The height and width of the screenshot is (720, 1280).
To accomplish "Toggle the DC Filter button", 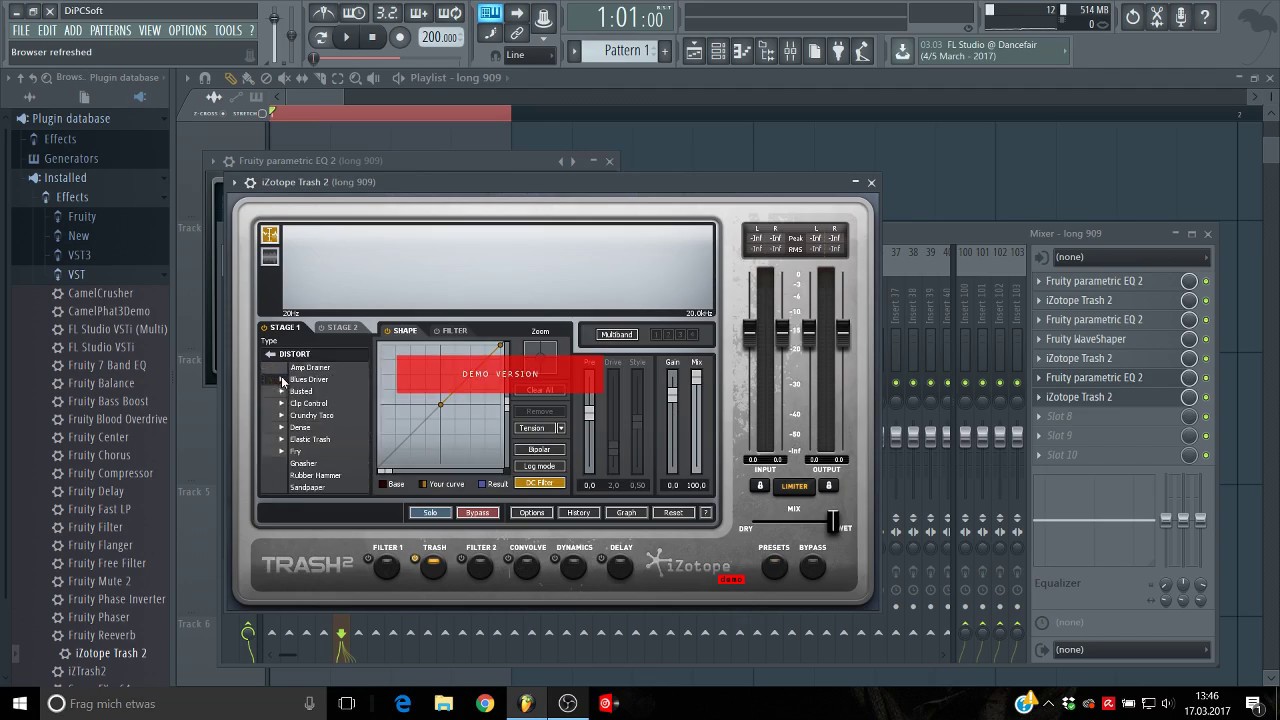I will [539, 483].
